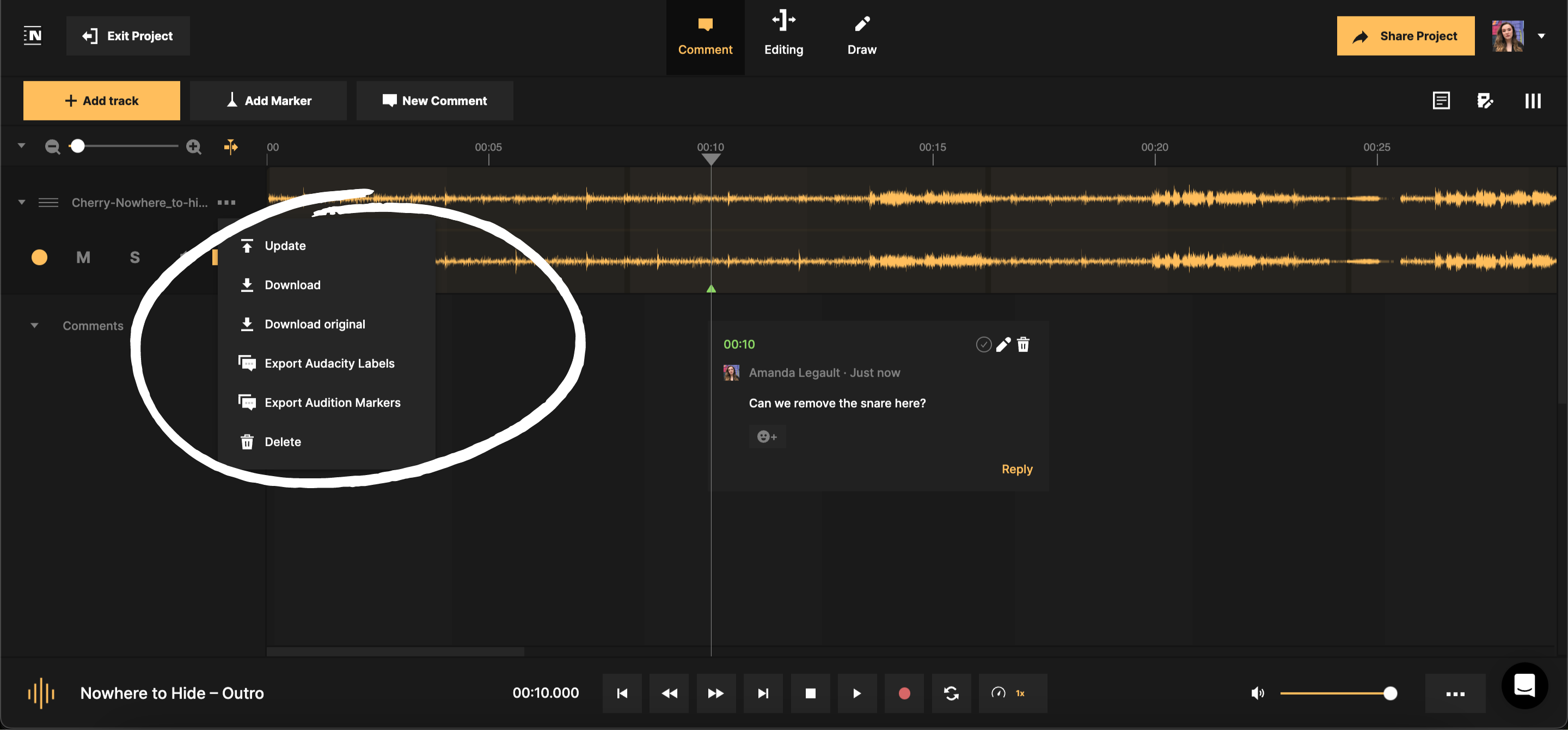Click the Share Project button
The height and width of the screenshot is (730, 1568).
[x=1405, y=36]
